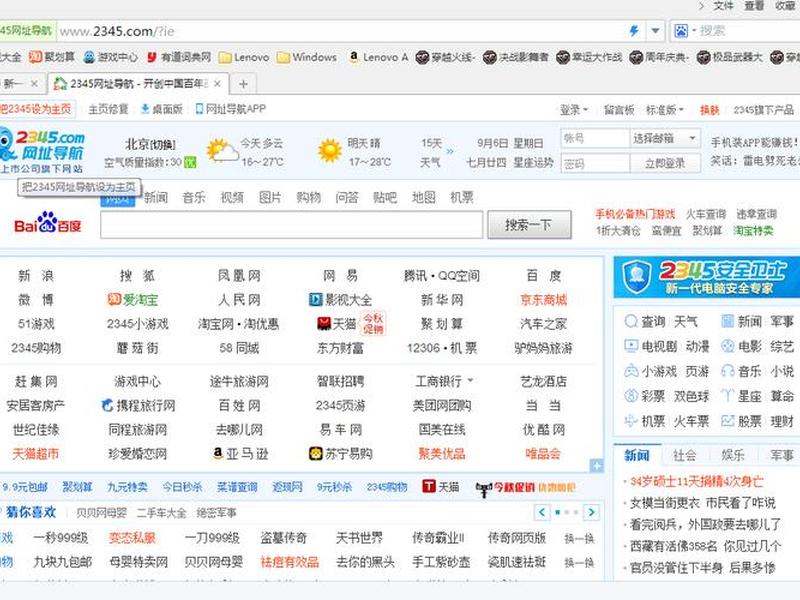Open the 影视大全 link

click(x=340, y=300)
